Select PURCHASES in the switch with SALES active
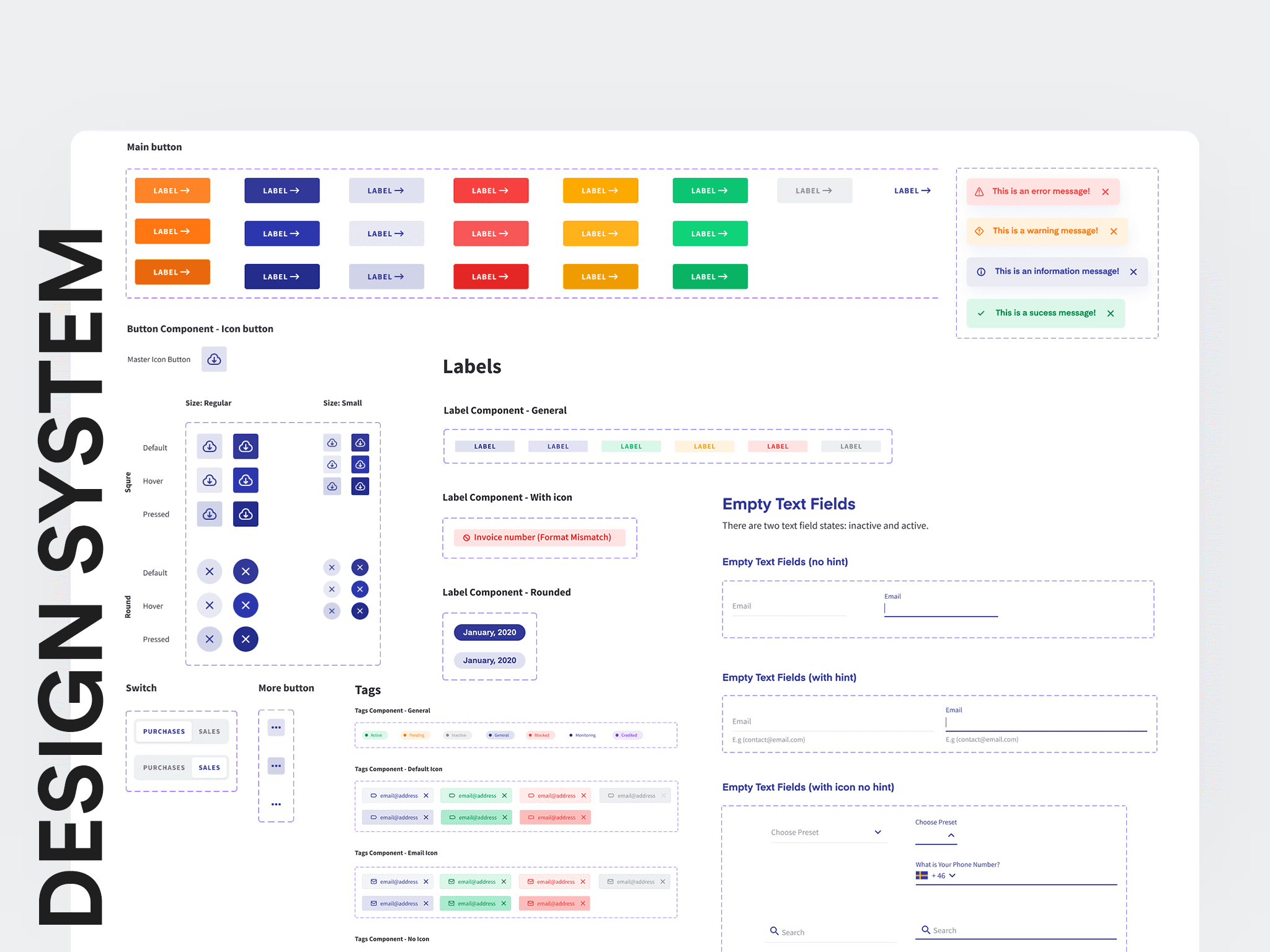 tap(164, 768)
